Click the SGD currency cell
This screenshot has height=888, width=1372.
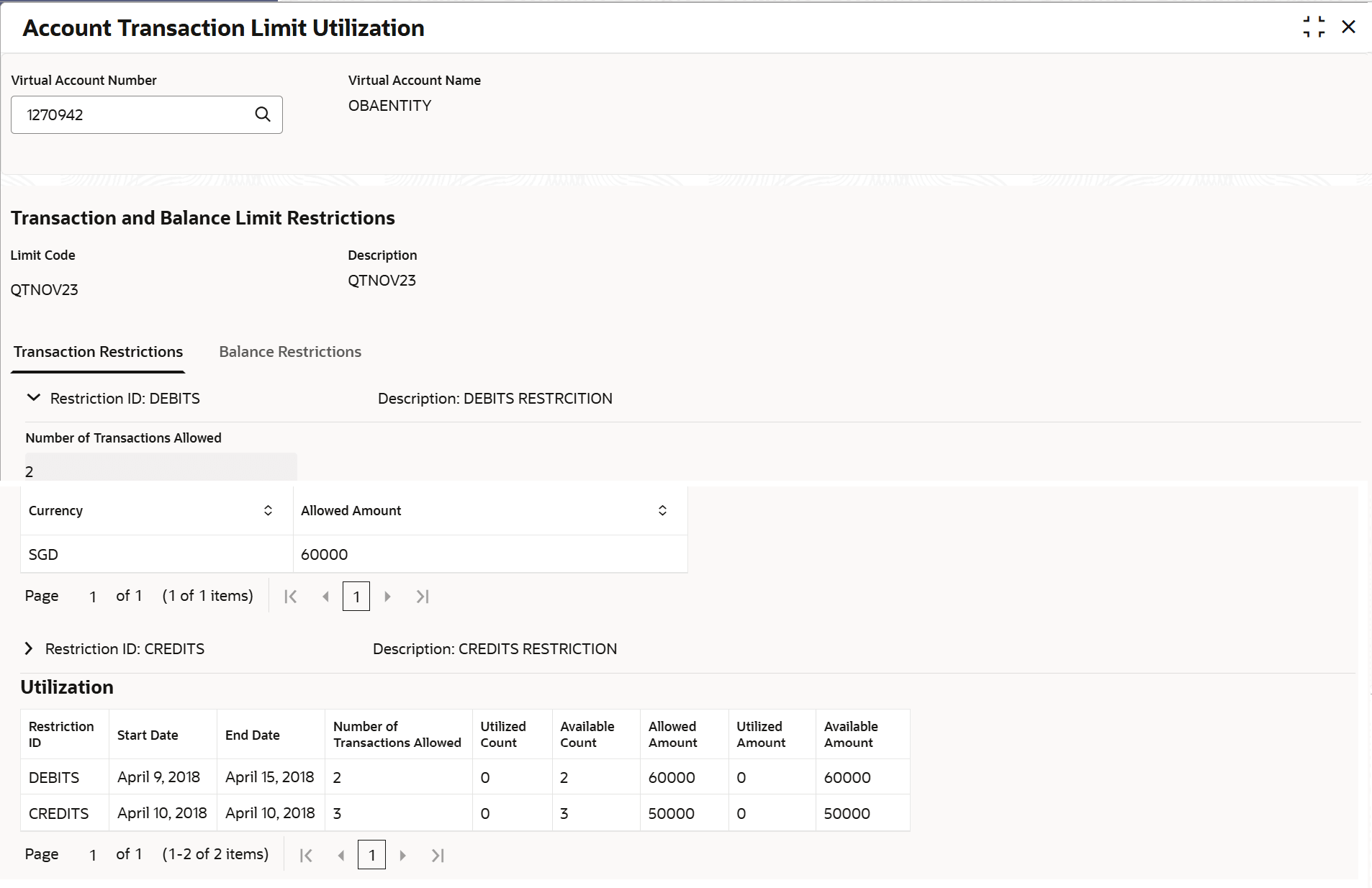click(x=157, y=554)
